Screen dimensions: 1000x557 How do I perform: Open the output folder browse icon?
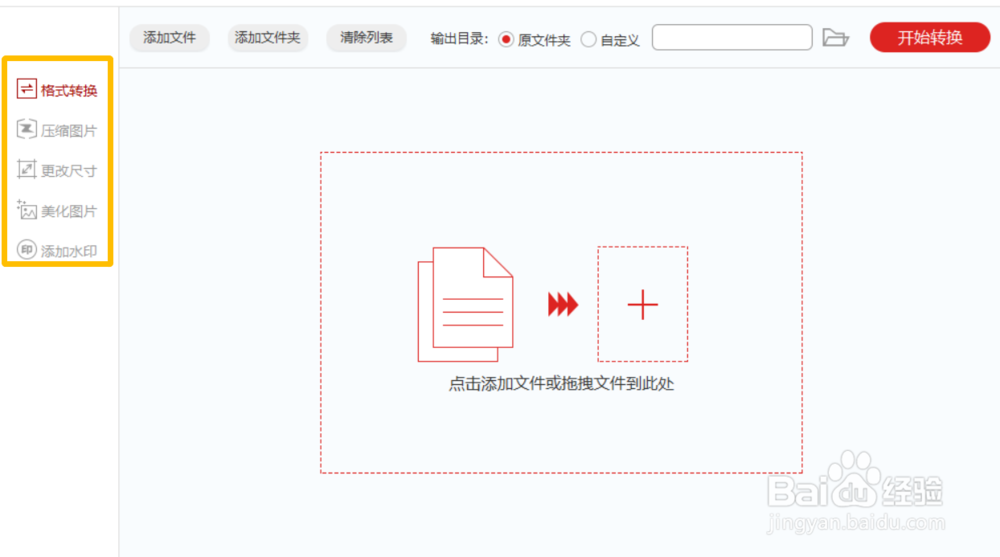(835, 38)
